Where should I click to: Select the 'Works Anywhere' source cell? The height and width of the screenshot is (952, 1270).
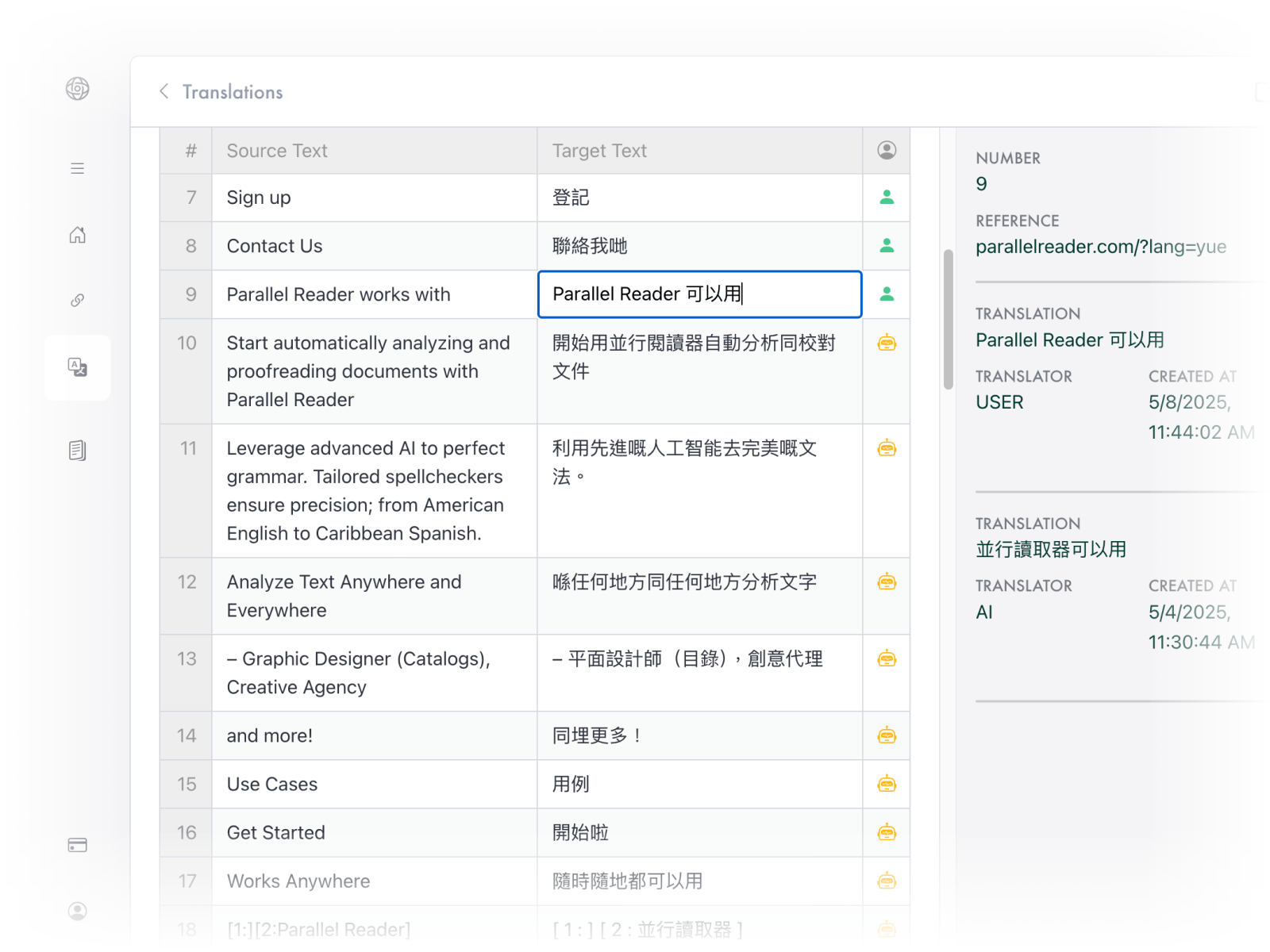tap(375, 881)
